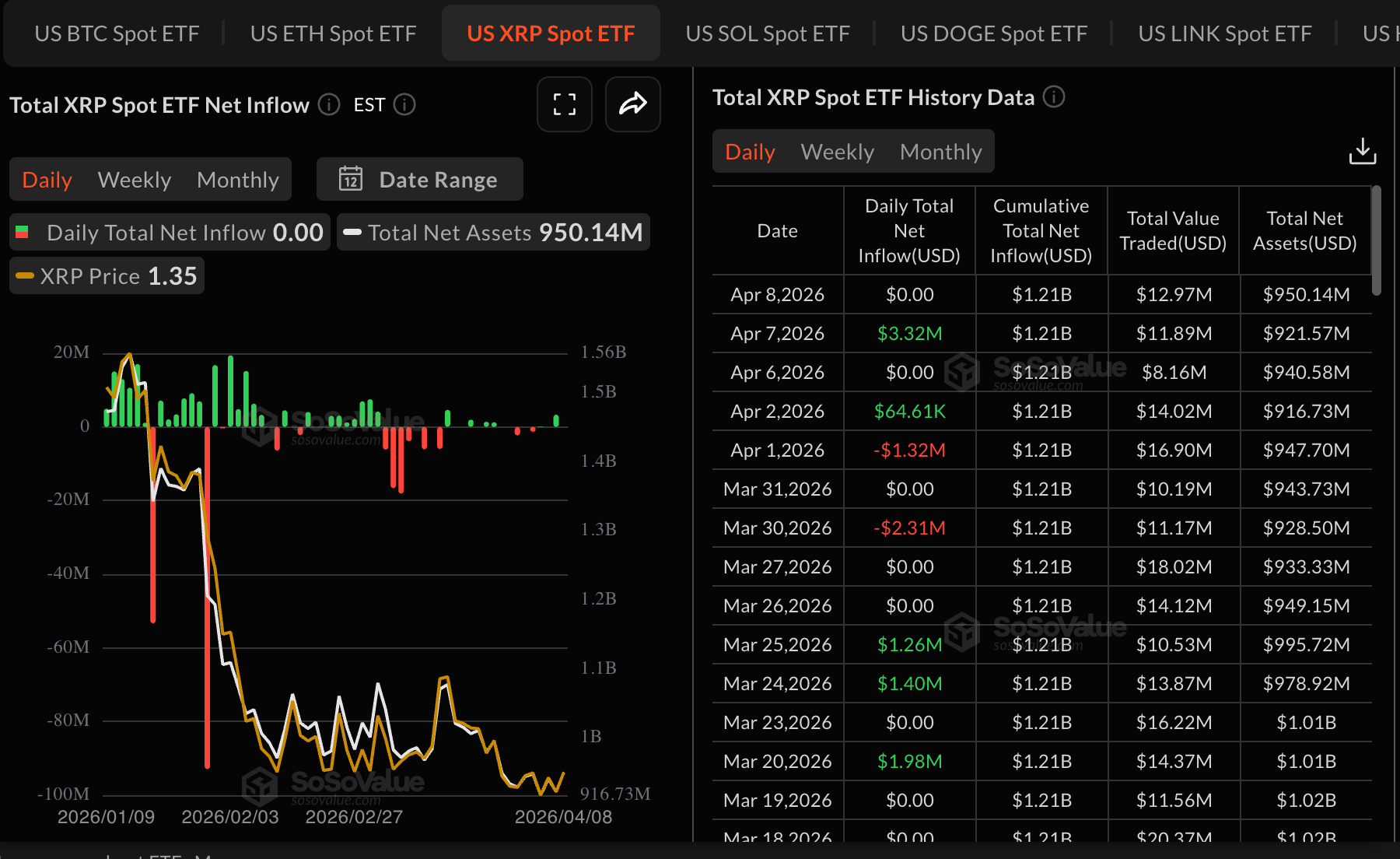Click info icon beside Net Inflow title
The height and width of the screenshot is (859, 1400).
329,104
